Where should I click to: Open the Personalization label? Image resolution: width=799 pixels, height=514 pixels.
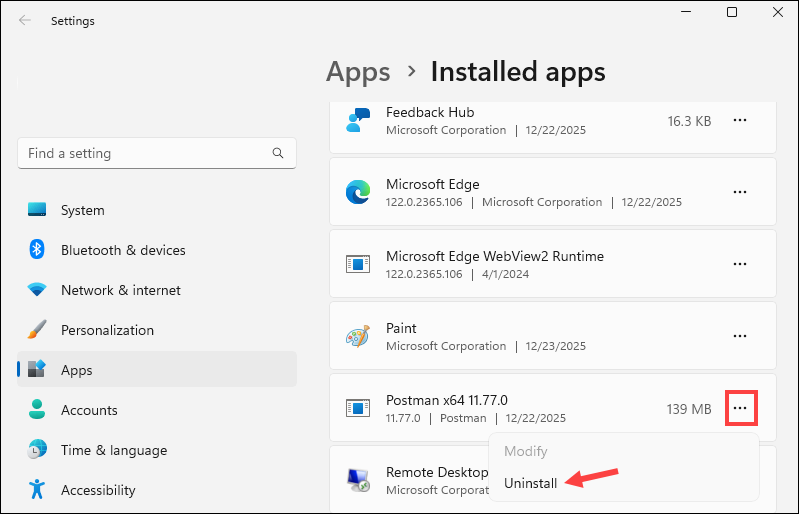[x=108, y=330]
